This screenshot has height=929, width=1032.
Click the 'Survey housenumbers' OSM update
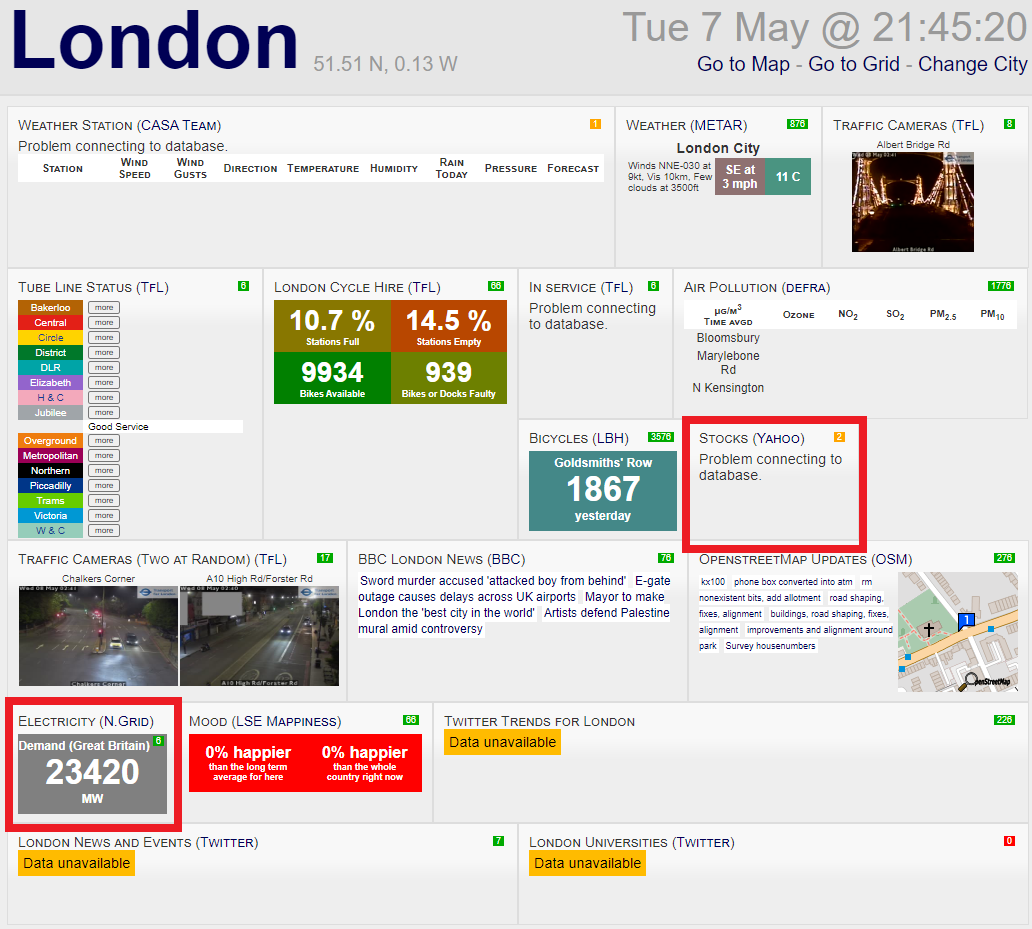click(770, 646)
